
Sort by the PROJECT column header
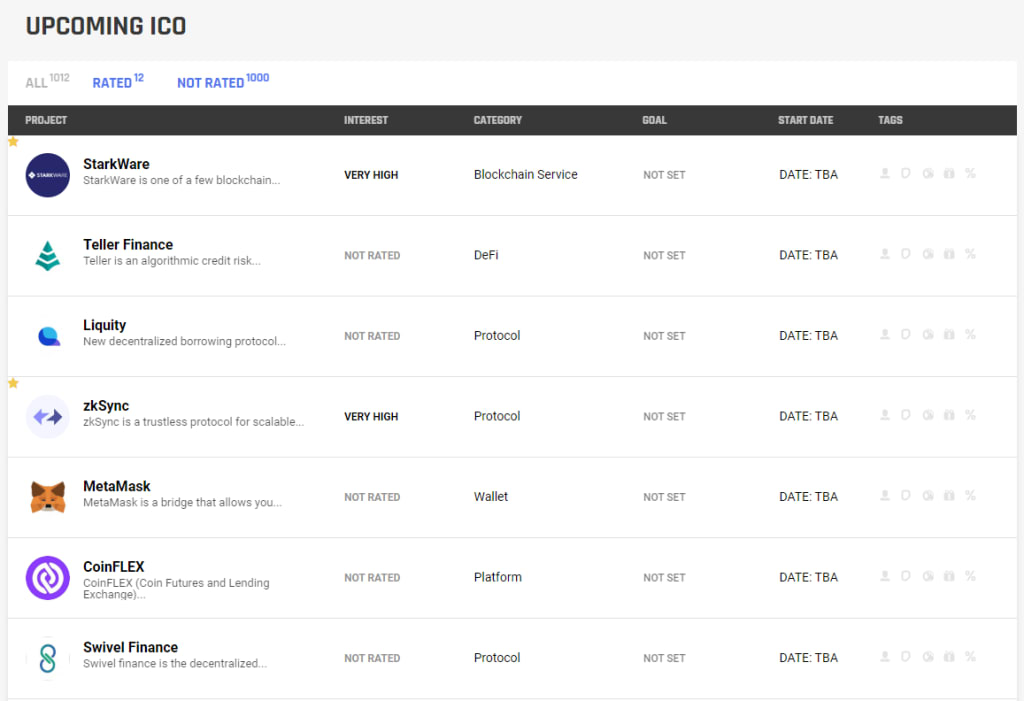click(x=46, y=120)
